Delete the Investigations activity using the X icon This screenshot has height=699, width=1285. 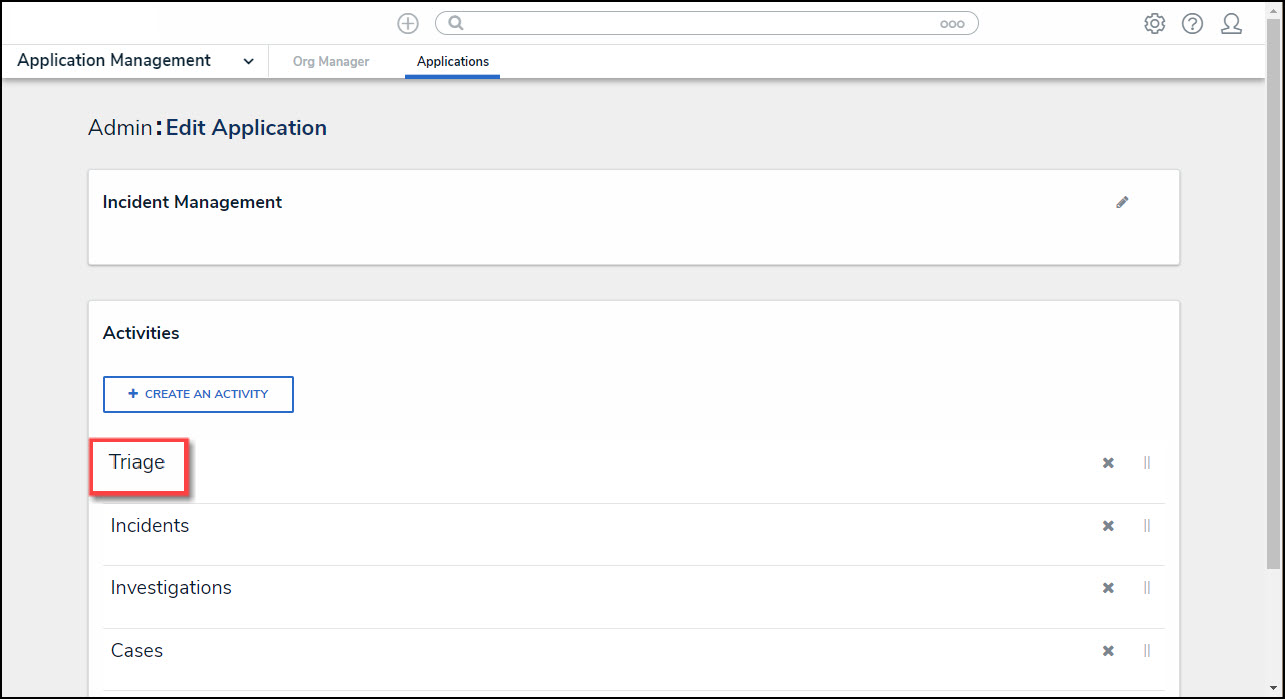tap(1108, 588)
